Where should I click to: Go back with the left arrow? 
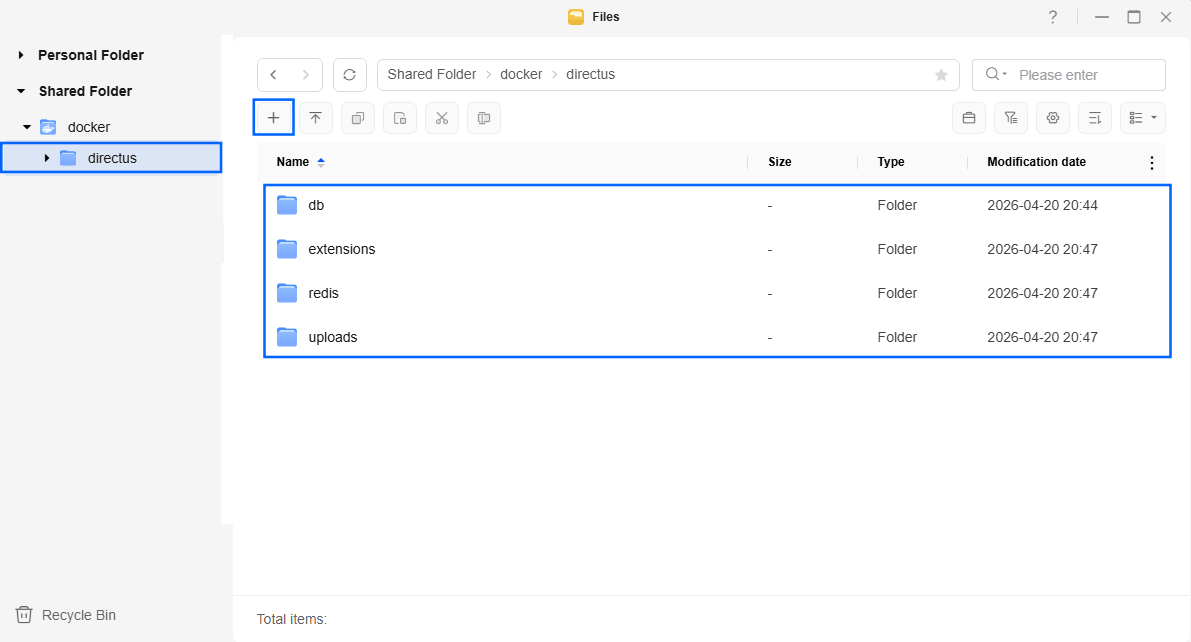(x=274, y=75)
